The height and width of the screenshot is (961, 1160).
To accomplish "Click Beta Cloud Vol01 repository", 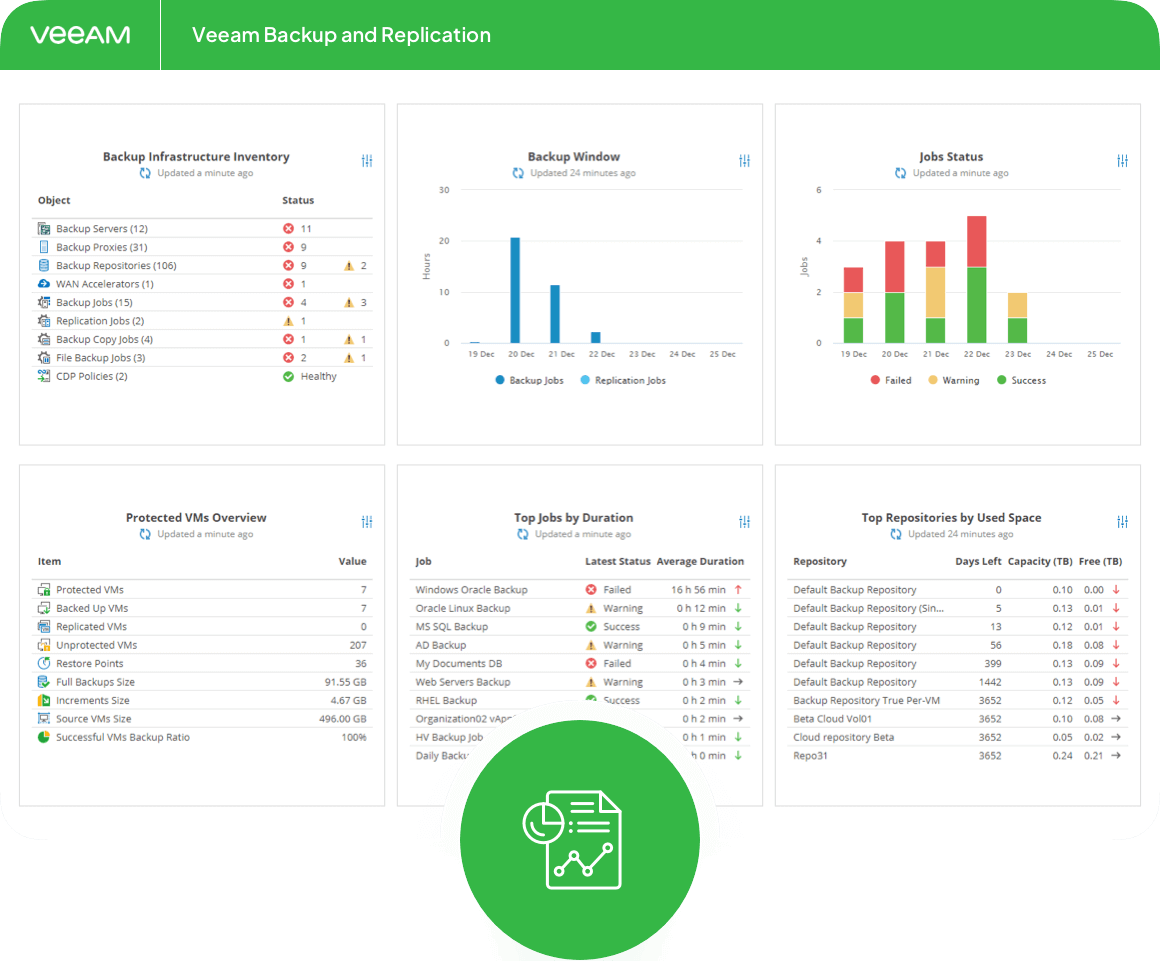I will [x=832, y=719].
